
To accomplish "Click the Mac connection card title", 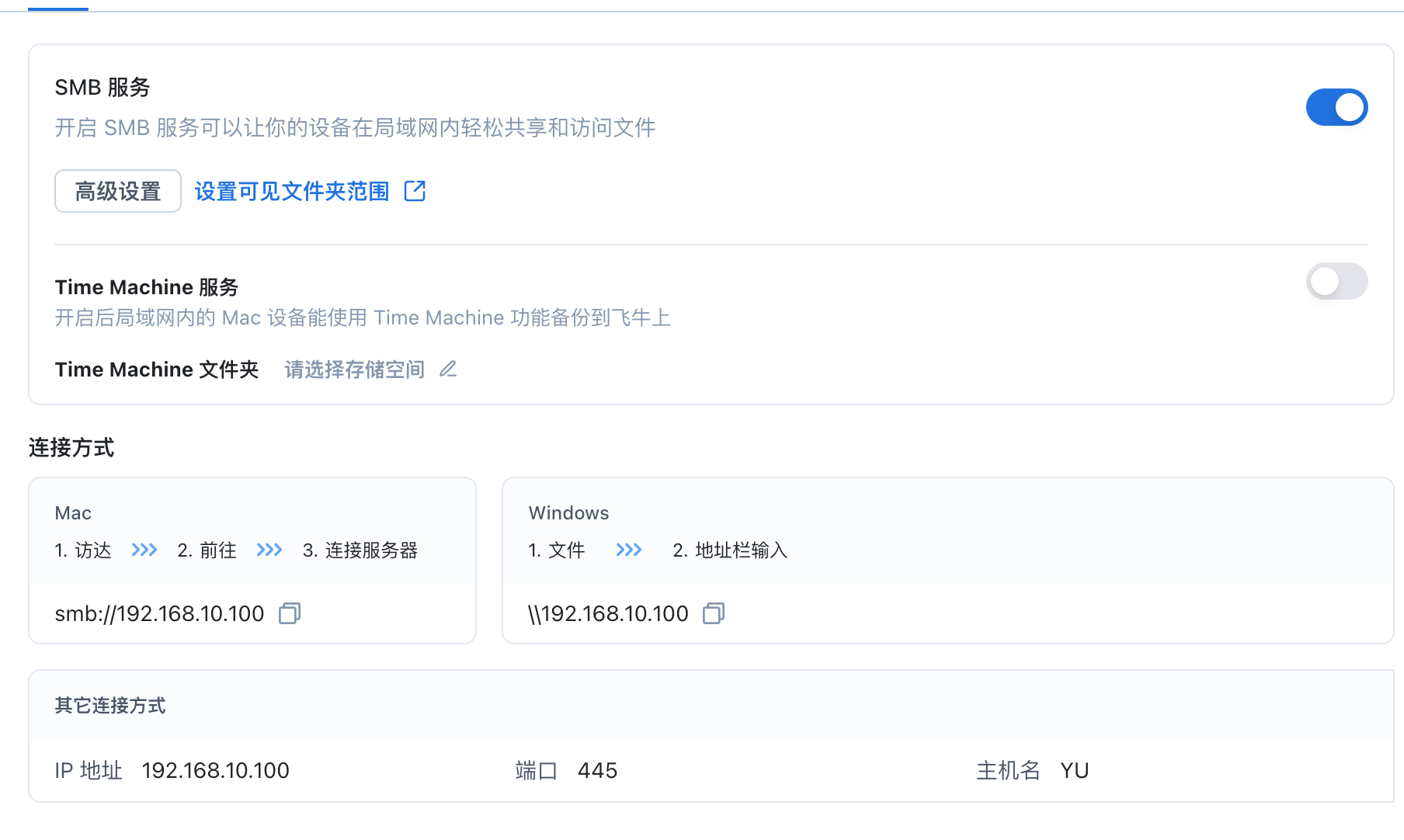I will point(73,513).
